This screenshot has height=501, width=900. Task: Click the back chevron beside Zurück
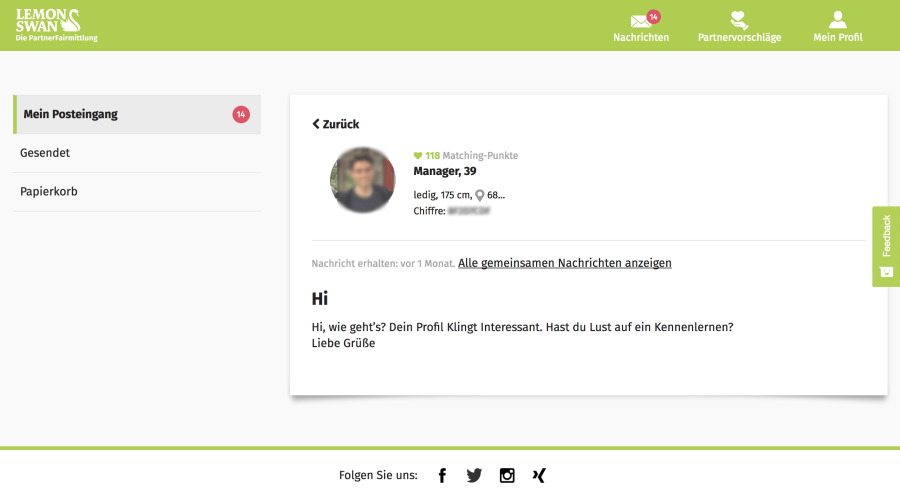(316, 124)
